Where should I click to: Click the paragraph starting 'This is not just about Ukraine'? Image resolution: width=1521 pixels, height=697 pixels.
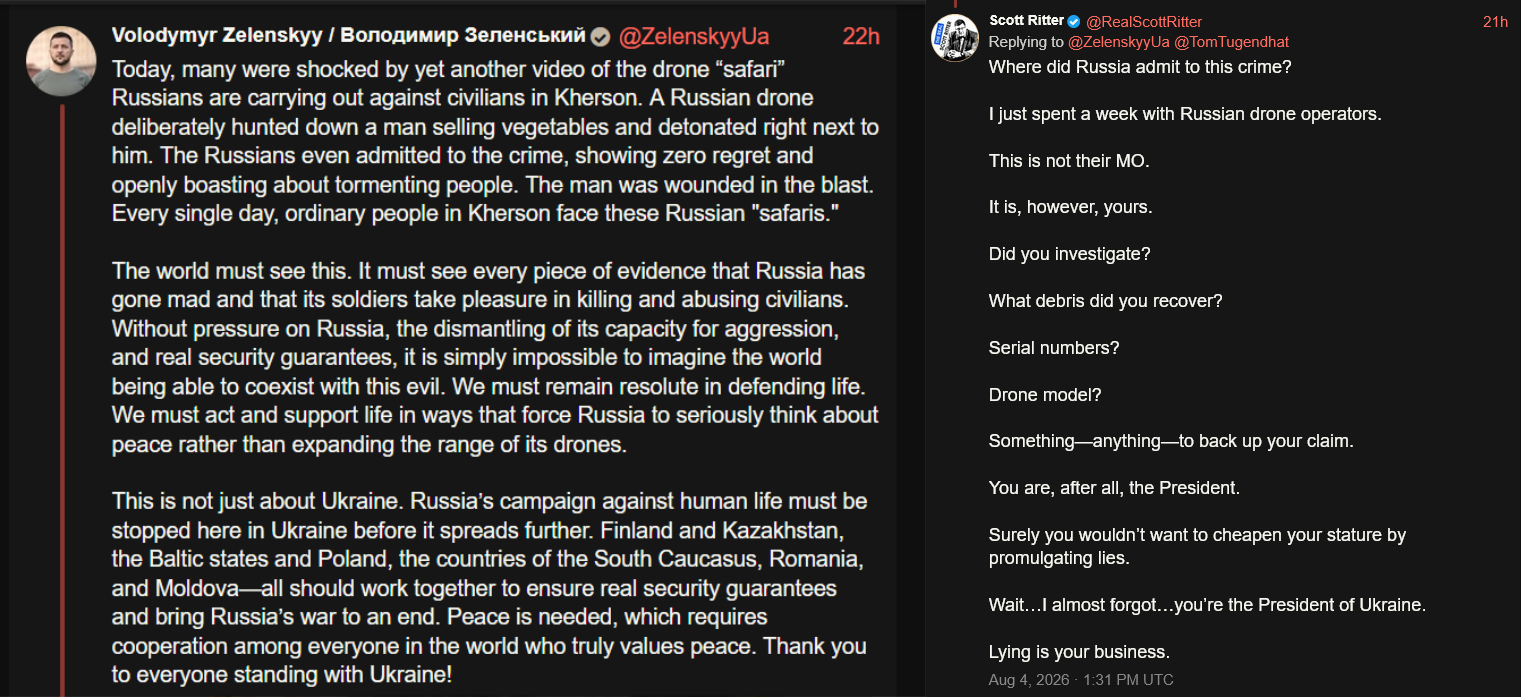pos(490,587)
